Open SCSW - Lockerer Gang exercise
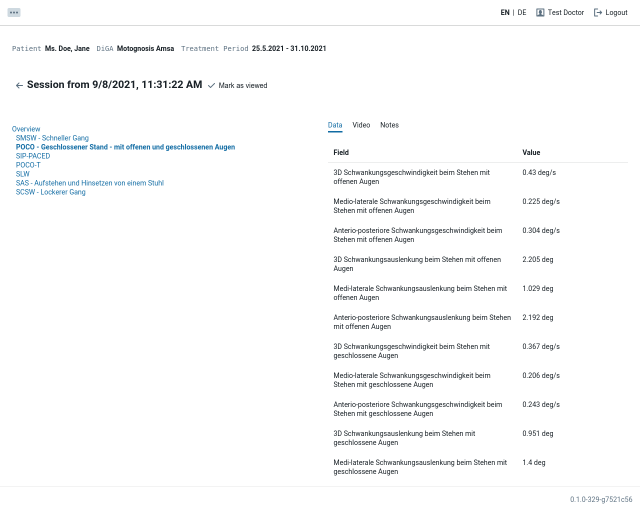 click(x=50, y=192)
